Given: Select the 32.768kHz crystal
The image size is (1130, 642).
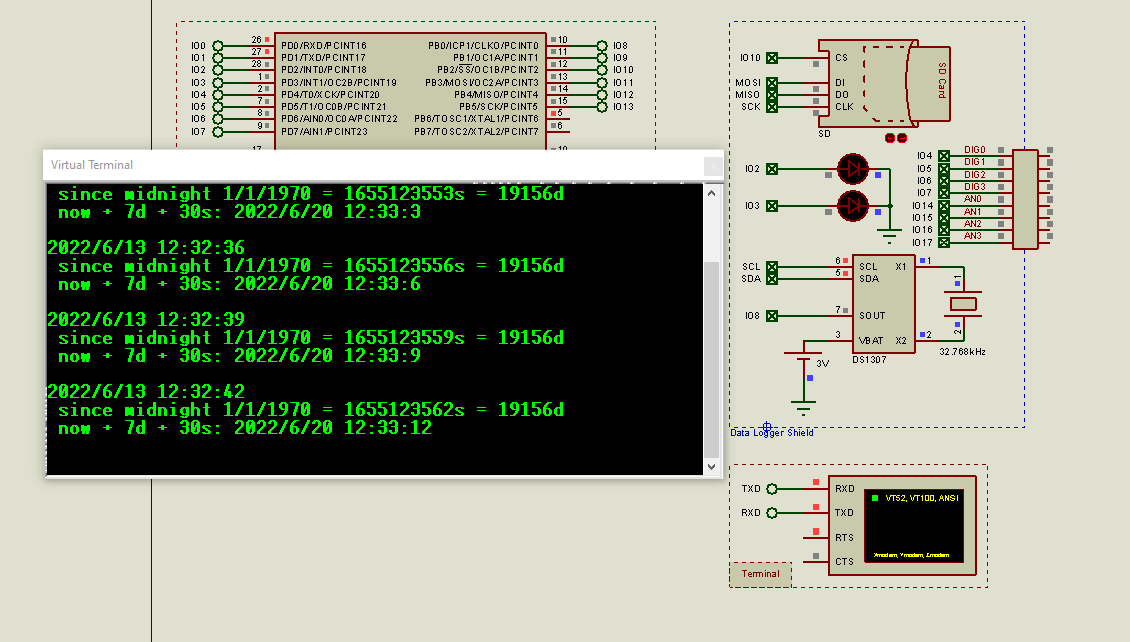Looking at the screenshot, I should click(964, 303).
